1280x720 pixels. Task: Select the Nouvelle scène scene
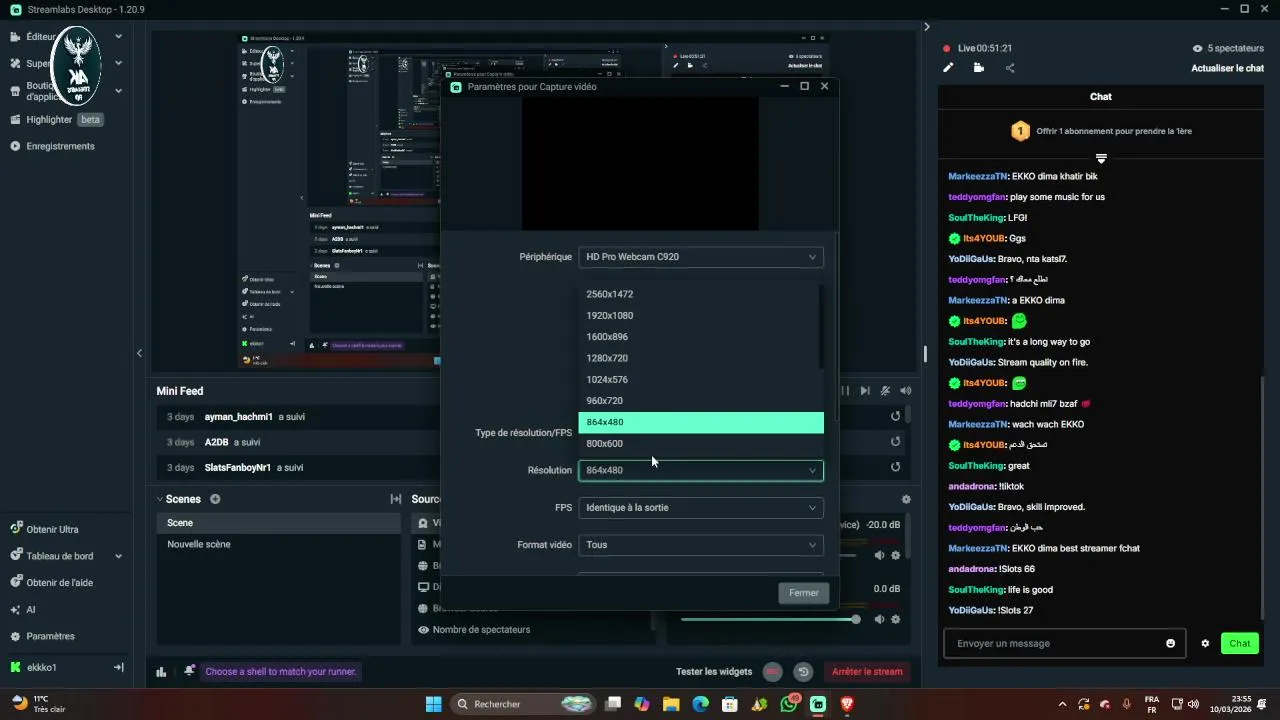[x=278, y=544]
